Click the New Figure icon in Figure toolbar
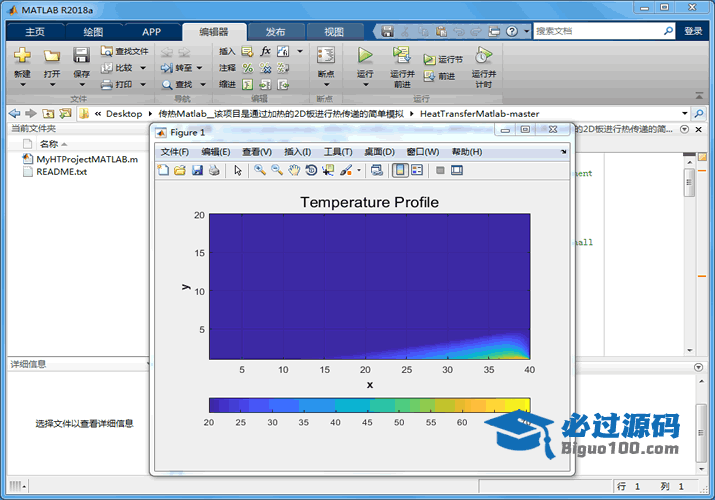The width and height of the screenshot is (715, 500). tap(163, 170)
